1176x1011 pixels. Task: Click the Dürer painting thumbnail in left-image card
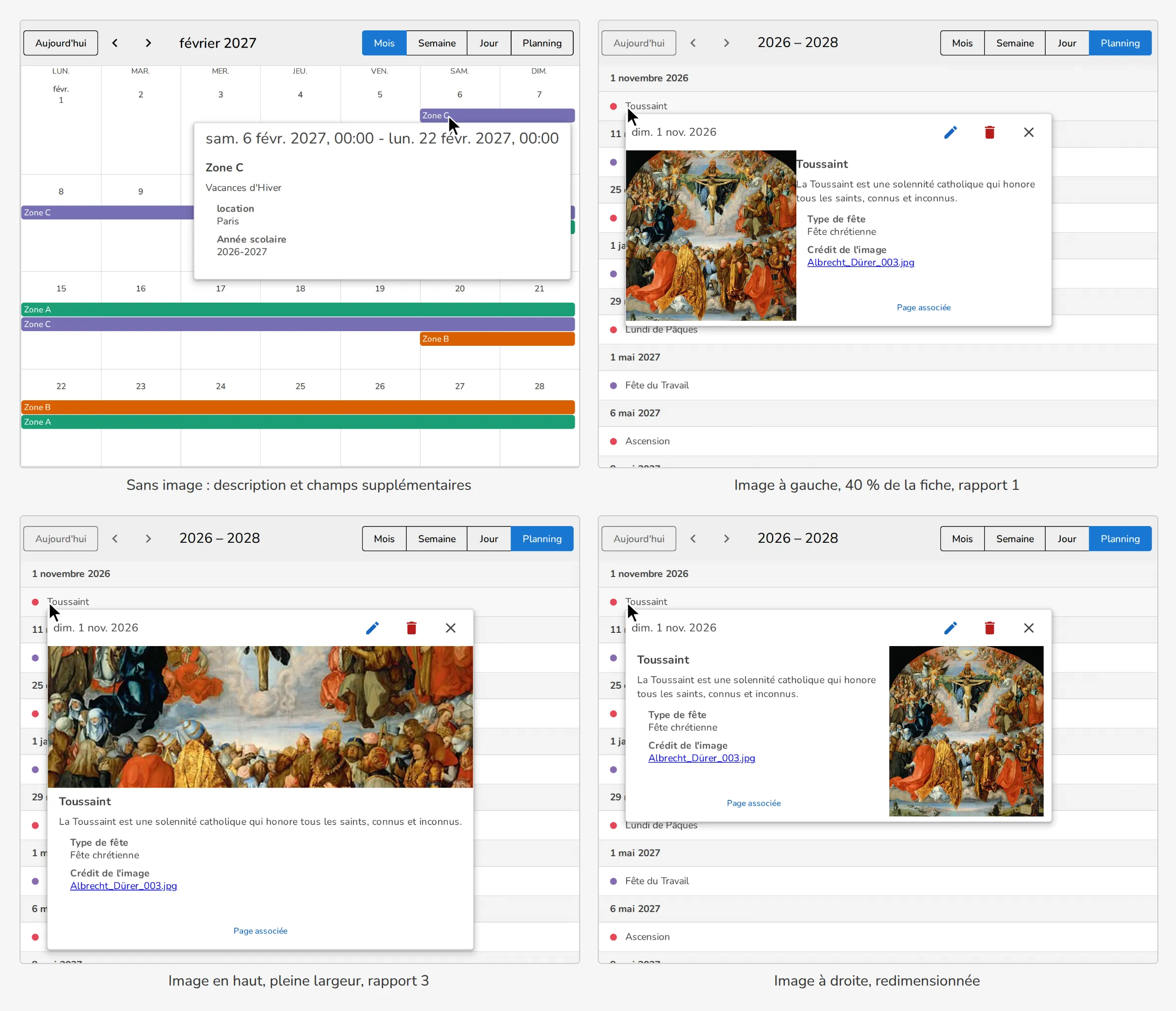click(710, 236)
